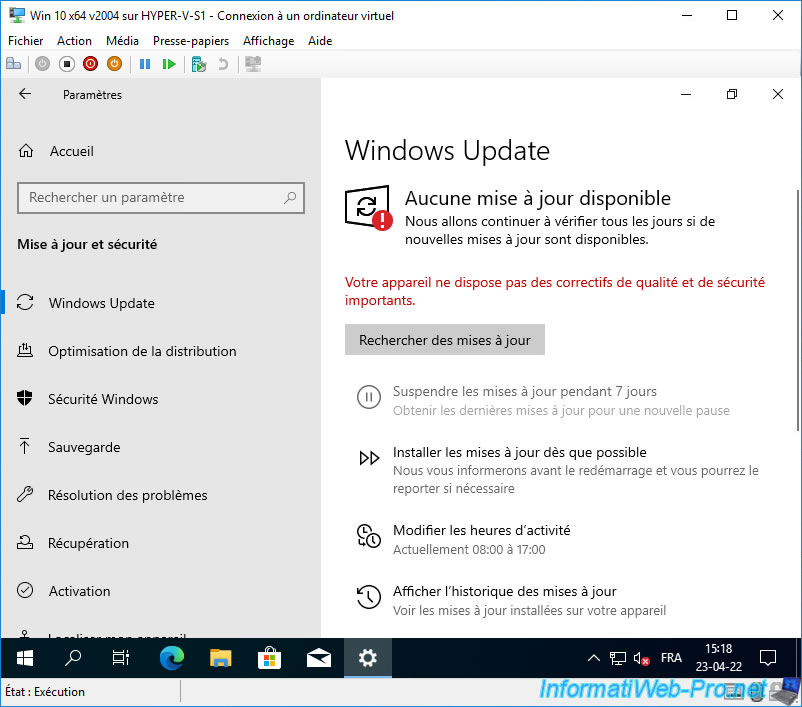Screen dimensions: 802x707
Task: Click the Settings window vertical scrollbar
Action: tap(798, 310)
